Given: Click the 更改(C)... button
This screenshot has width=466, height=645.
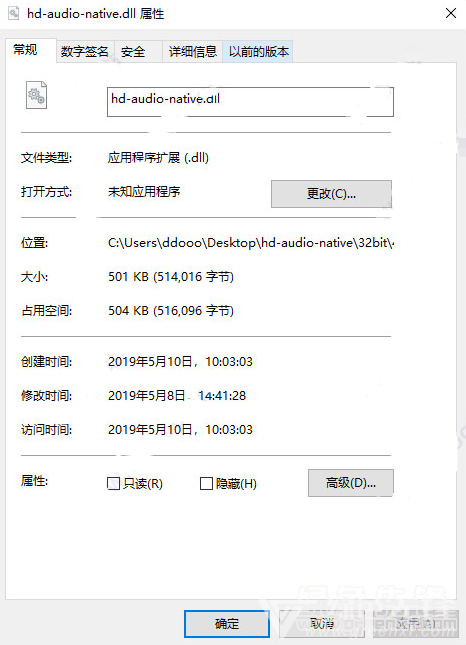Looking at the screenshot, I should (x=331, y=194).
